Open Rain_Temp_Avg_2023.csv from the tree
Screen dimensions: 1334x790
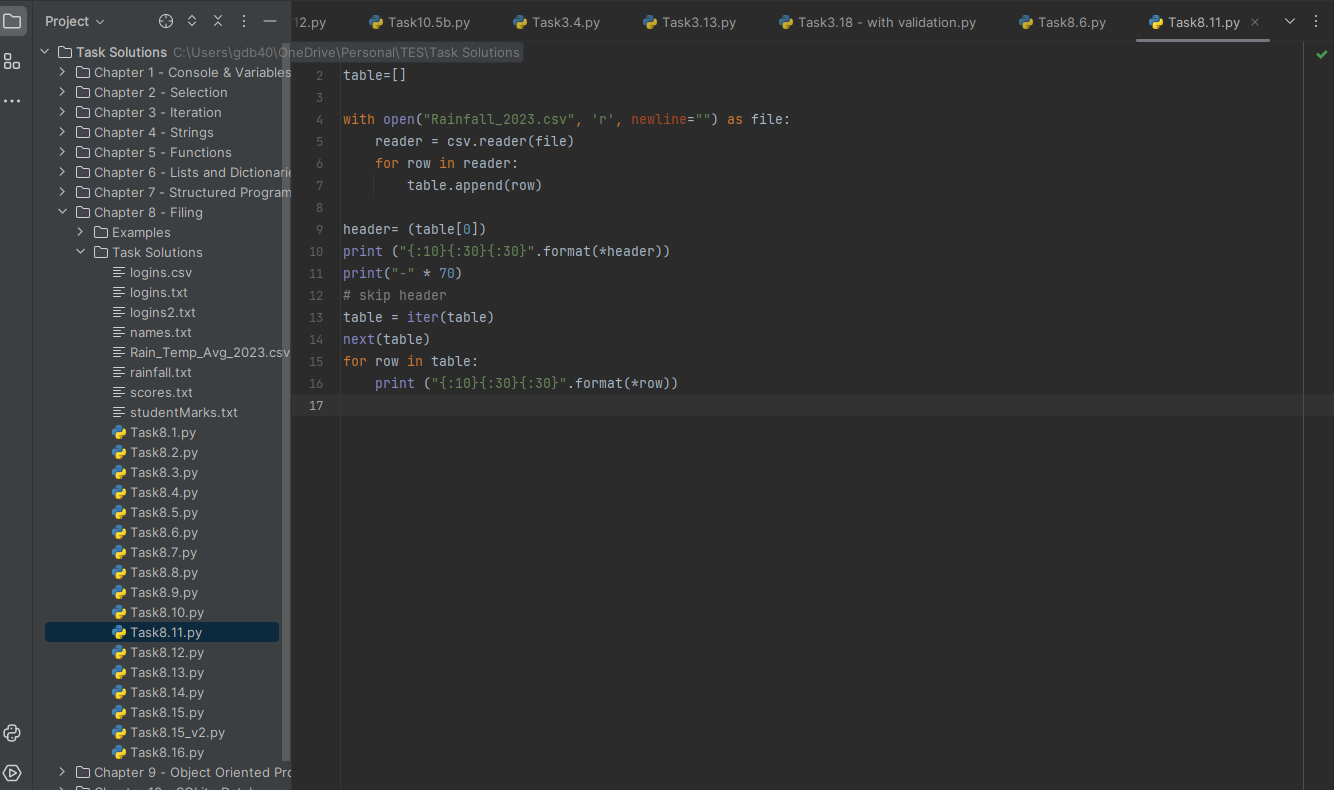[x=202, y=352]
